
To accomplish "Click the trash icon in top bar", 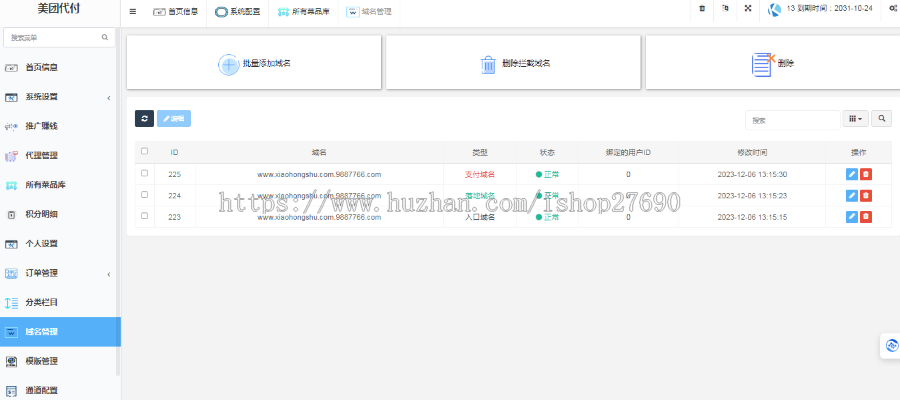I will (x=702, y=9).
